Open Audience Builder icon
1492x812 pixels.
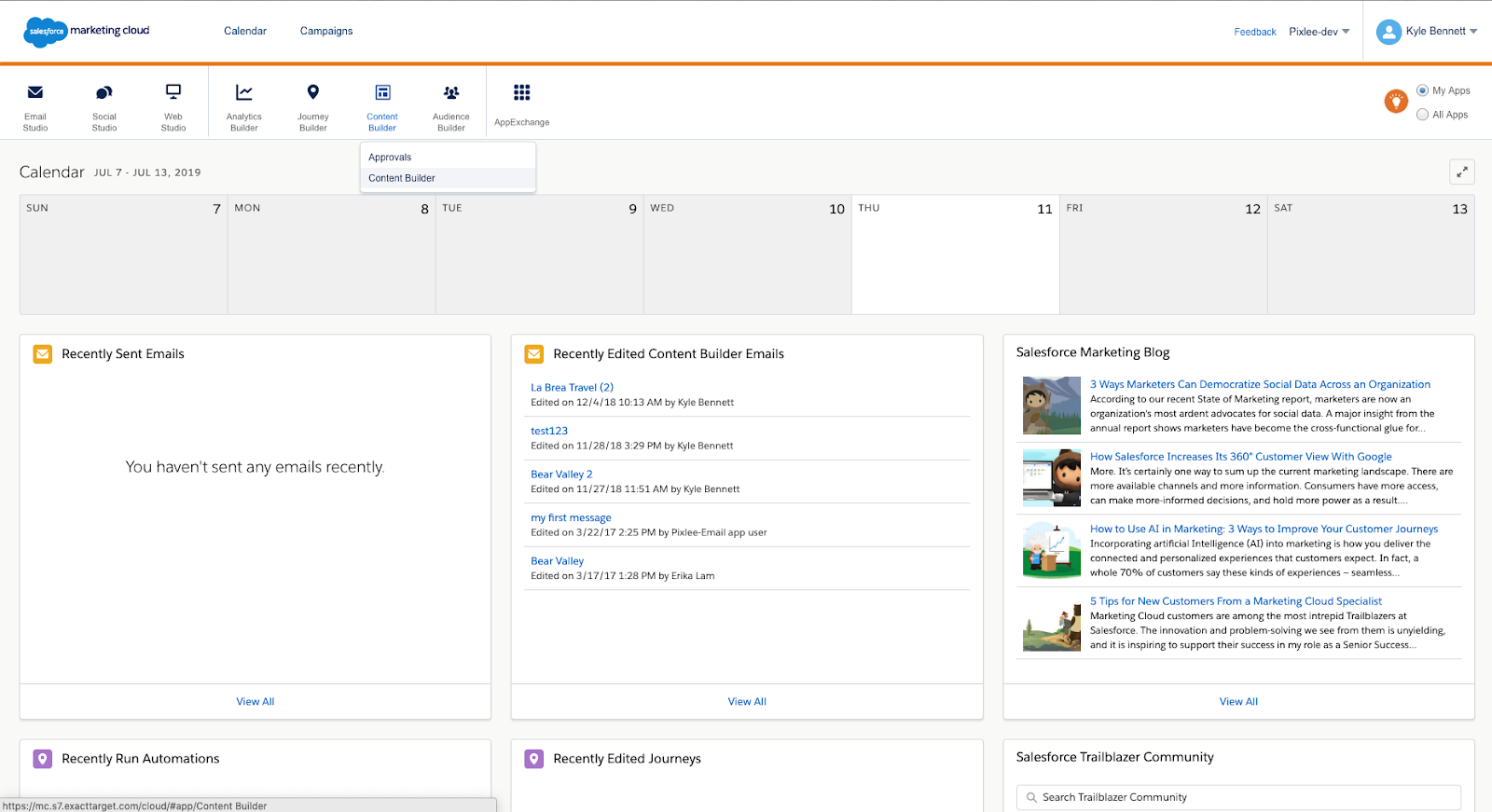[x=451, y=93]
